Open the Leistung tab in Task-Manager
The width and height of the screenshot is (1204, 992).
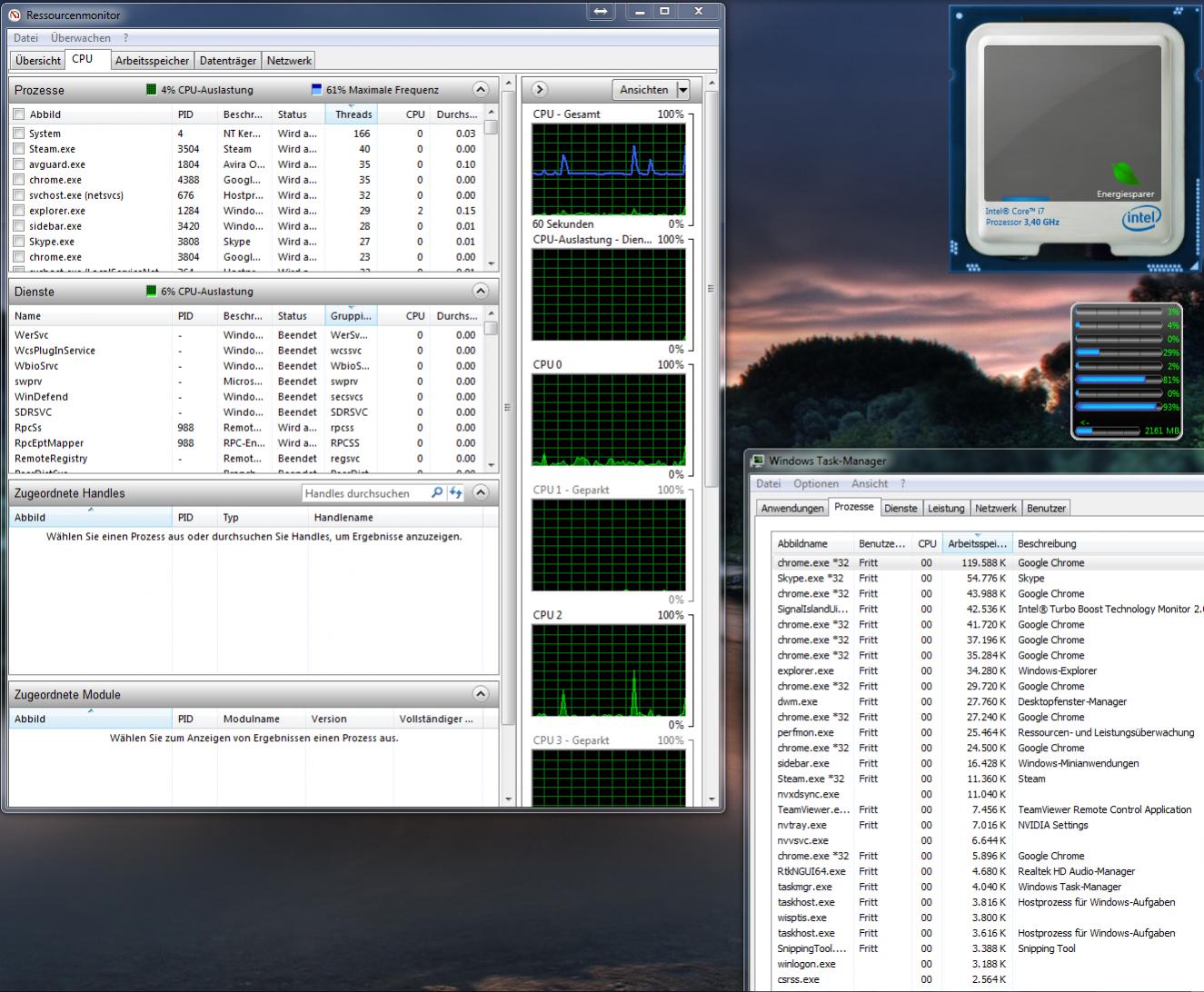coord(946,509)
